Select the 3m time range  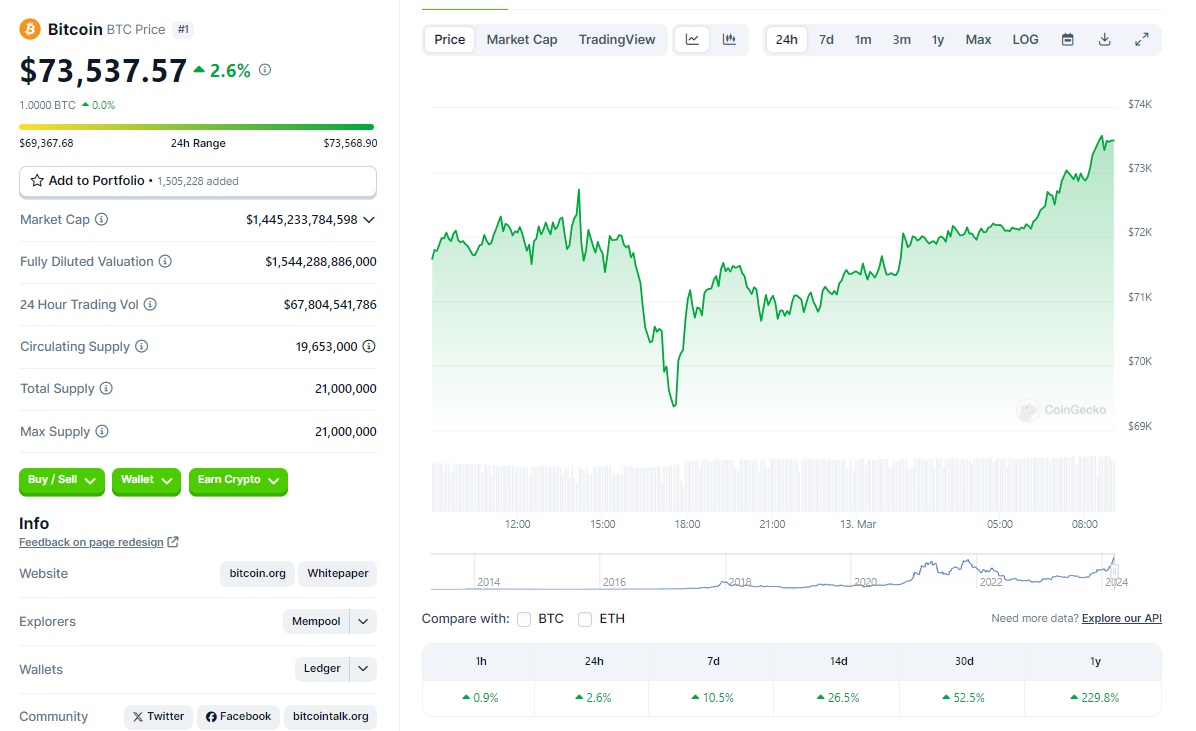[902, 40]
